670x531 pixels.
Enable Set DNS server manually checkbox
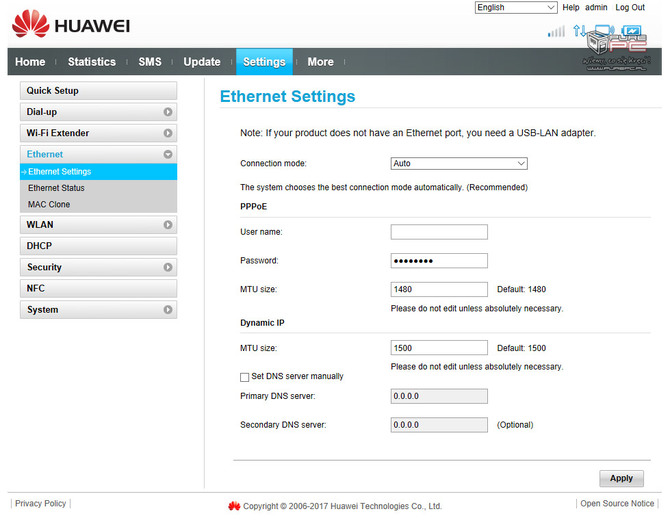coord(245,377)
